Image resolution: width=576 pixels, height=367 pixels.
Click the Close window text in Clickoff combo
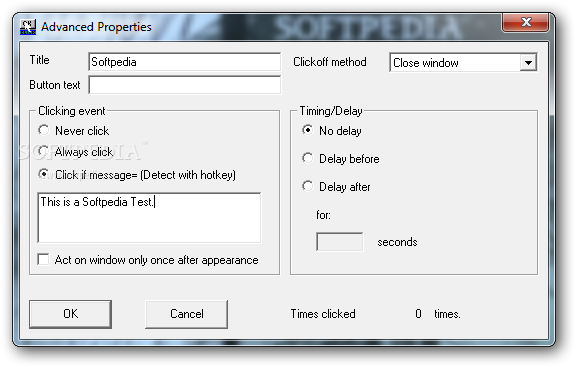(x=425, y=63)
